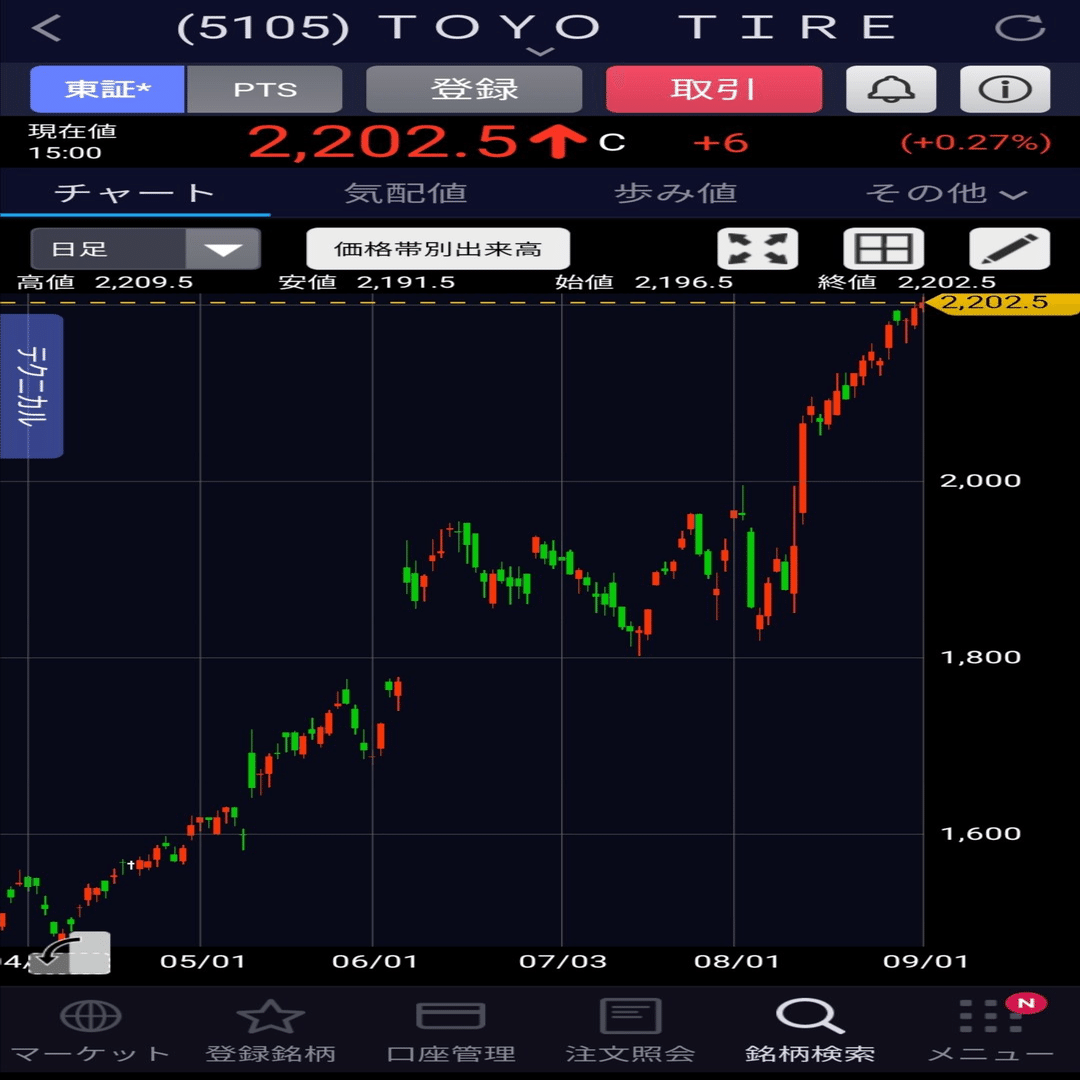Expand the stock title chevron
Screen dimensions: 1080x1080
(x=540, y=52)
